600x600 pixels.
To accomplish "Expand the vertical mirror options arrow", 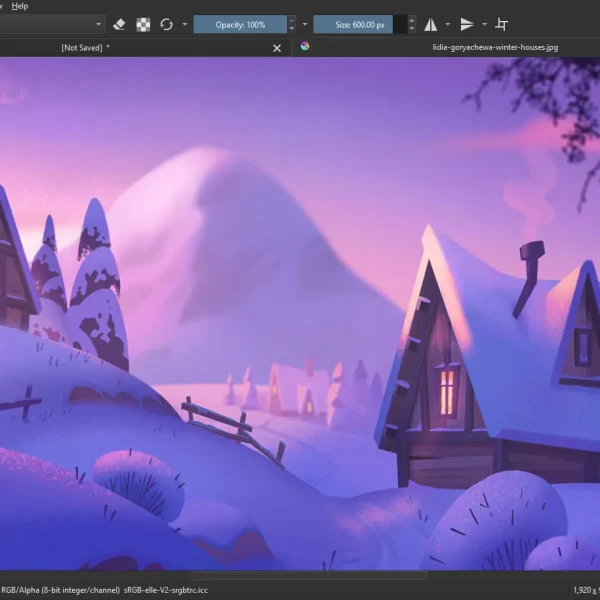I will tap(484, 24).
